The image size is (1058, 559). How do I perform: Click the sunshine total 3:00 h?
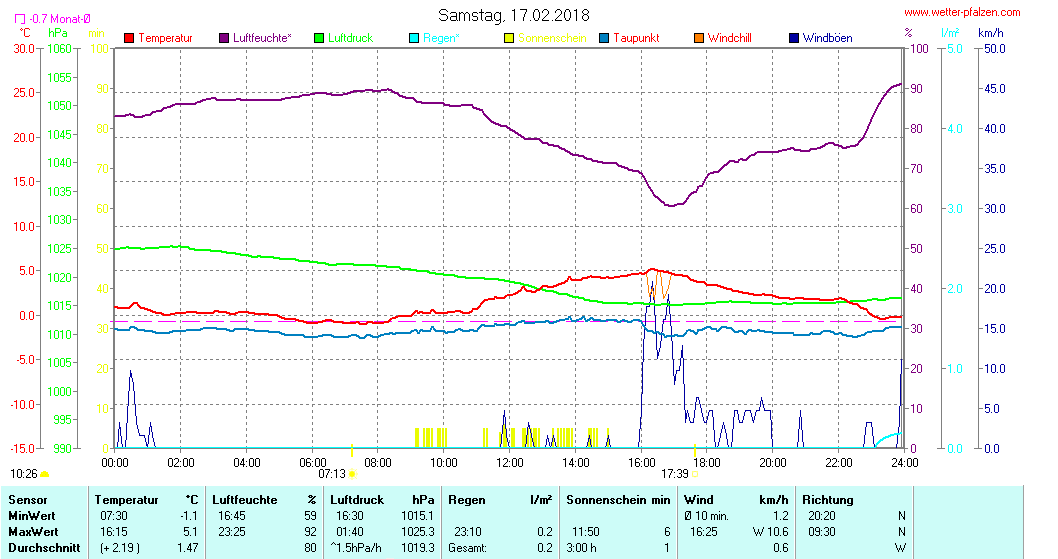point(581,548)
